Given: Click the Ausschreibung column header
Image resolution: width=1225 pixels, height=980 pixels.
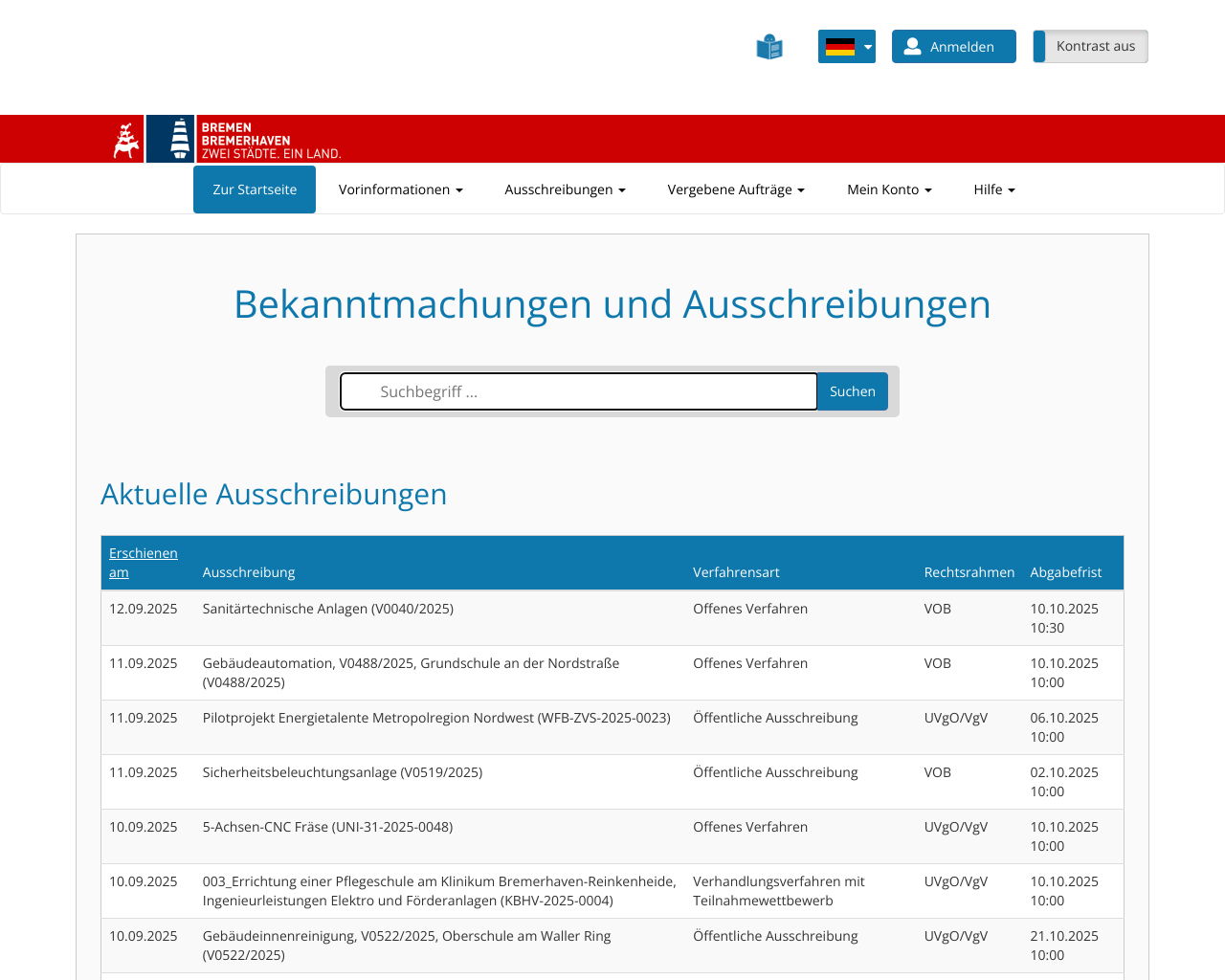Looking at the screenshot, I should point(249,572).
